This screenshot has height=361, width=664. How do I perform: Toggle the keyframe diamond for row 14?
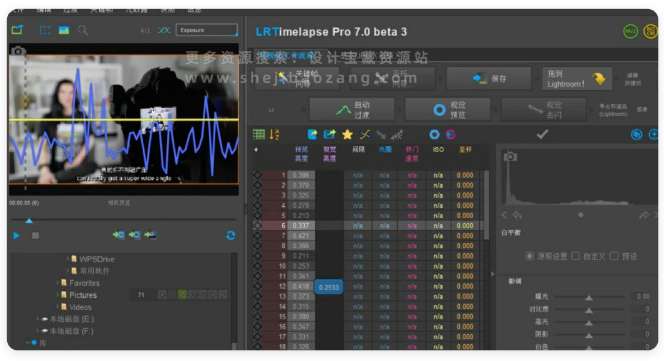pos(257,306)
